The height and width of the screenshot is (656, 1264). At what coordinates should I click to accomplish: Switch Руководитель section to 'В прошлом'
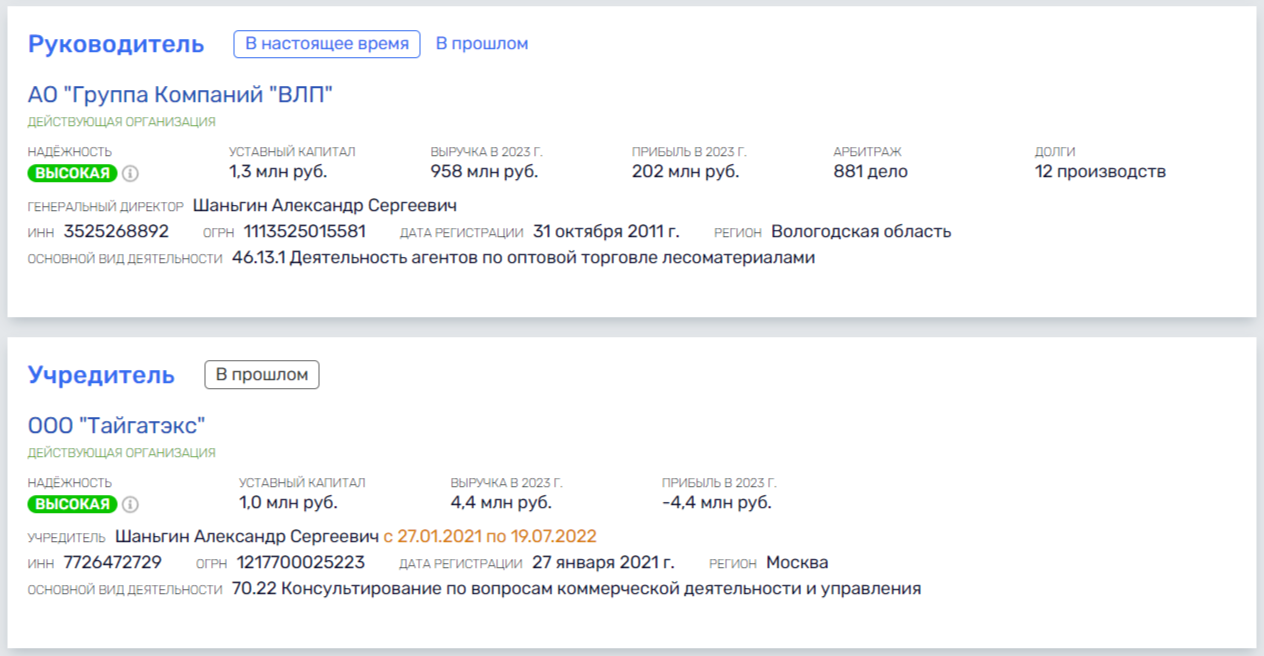point(481,44)
